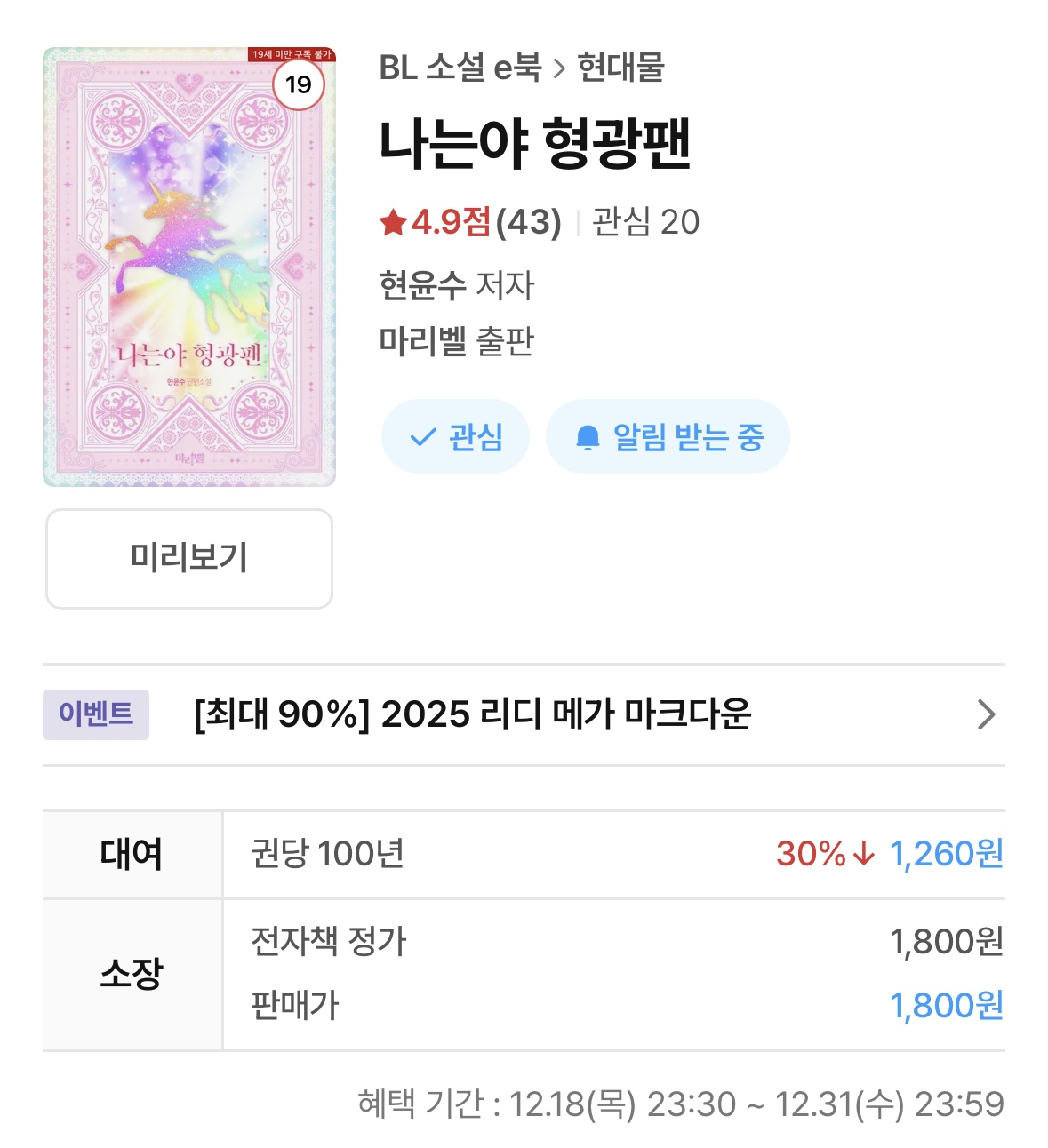The width and height of the screenshot is (1048, 1148).
Task: Go to the 현대물 subcategory
Action: click(620, 68)
